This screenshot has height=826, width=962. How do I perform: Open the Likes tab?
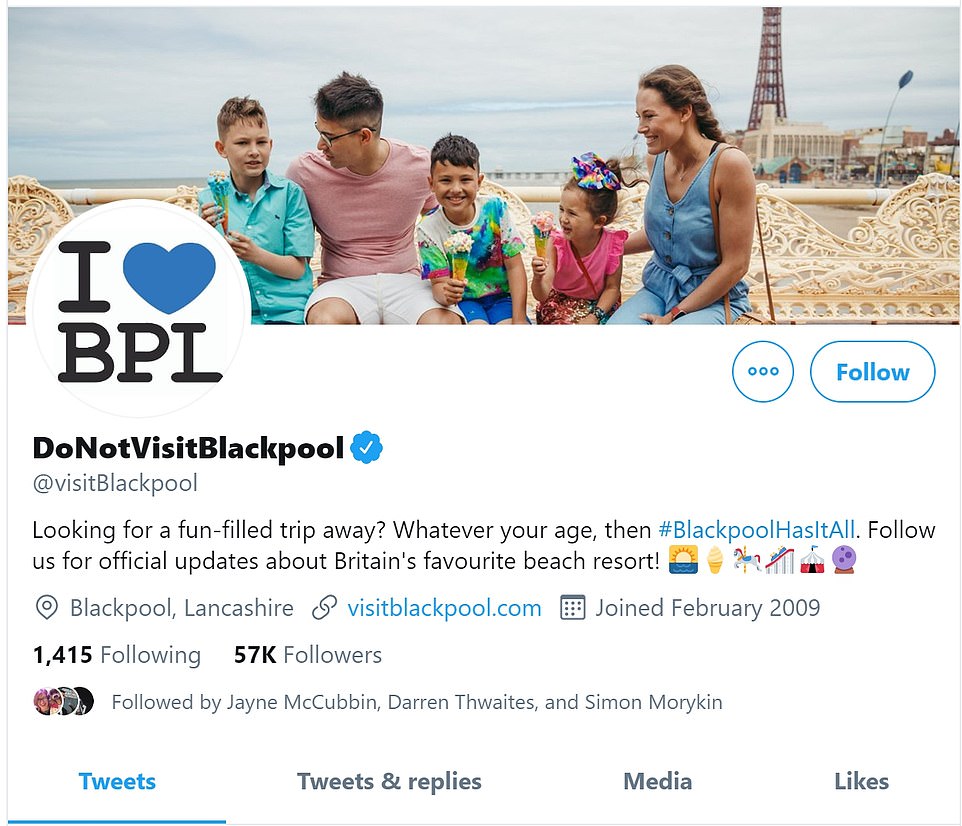pos(861,781)
